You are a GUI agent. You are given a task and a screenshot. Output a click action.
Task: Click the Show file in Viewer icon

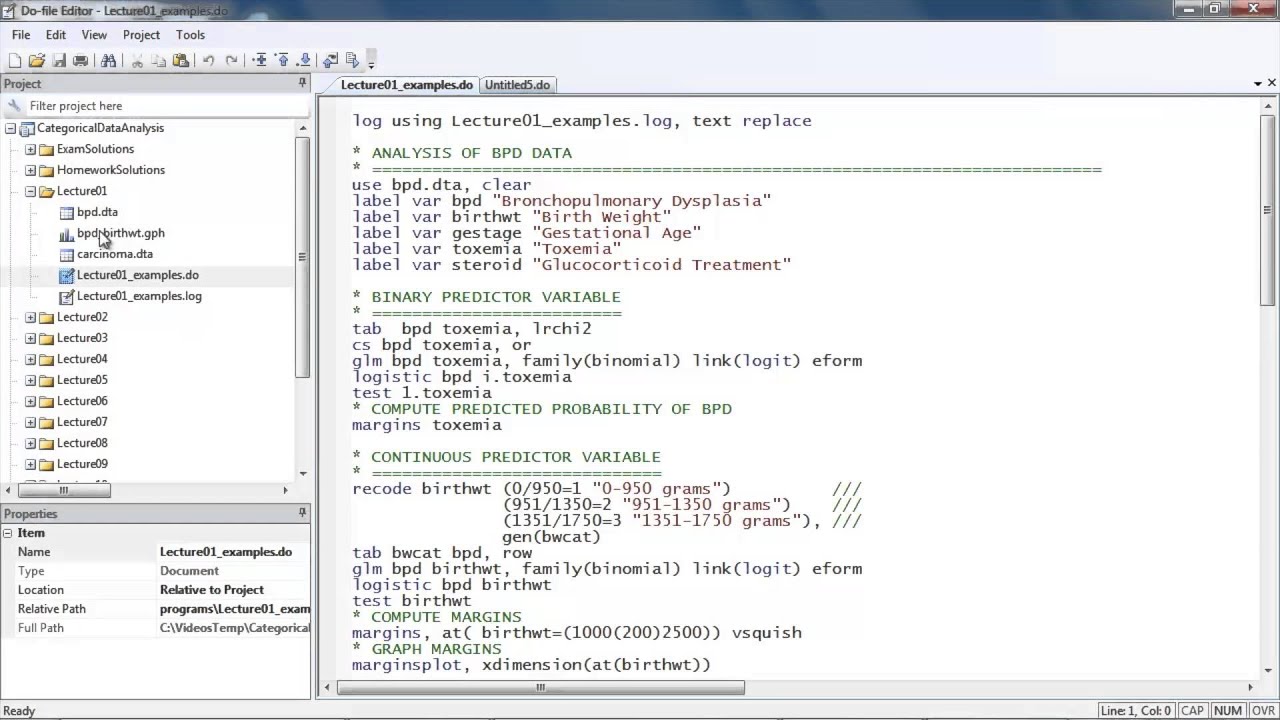[331, 61]
